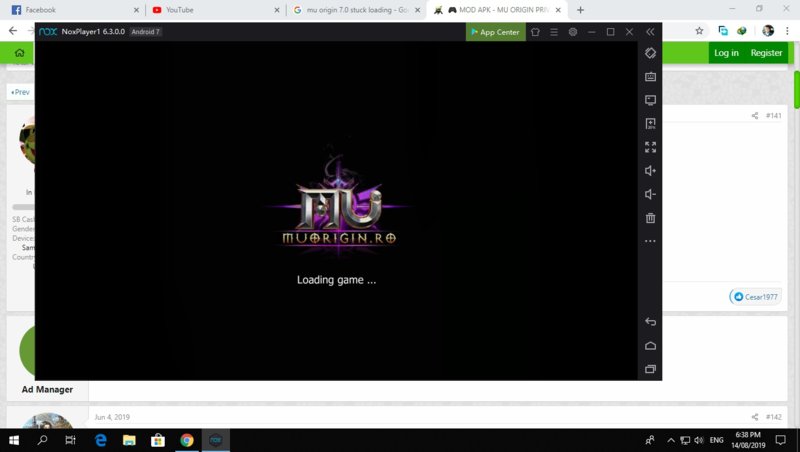Open the notification center
Screen dimensions: 800x452
(x=781, y=440)
